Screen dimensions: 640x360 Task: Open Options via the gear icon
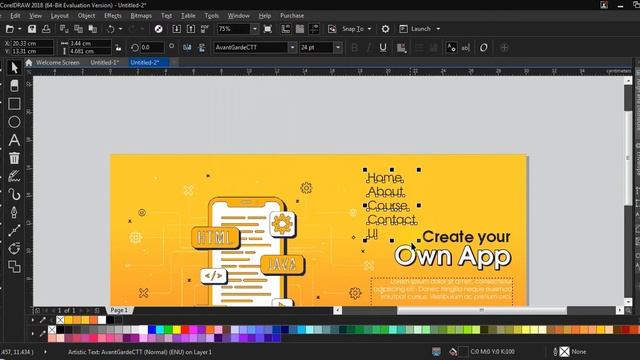(385, 29)
